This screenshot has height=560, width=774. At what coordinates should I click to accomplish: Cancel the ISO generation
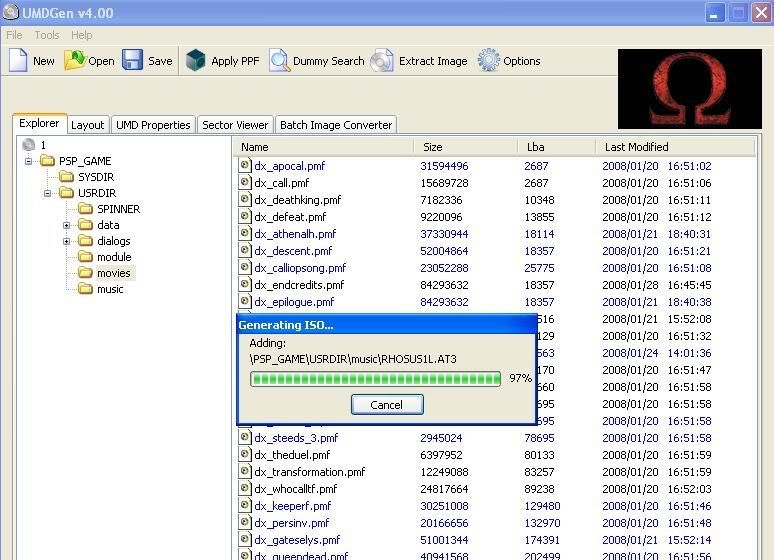pos(387,404)
